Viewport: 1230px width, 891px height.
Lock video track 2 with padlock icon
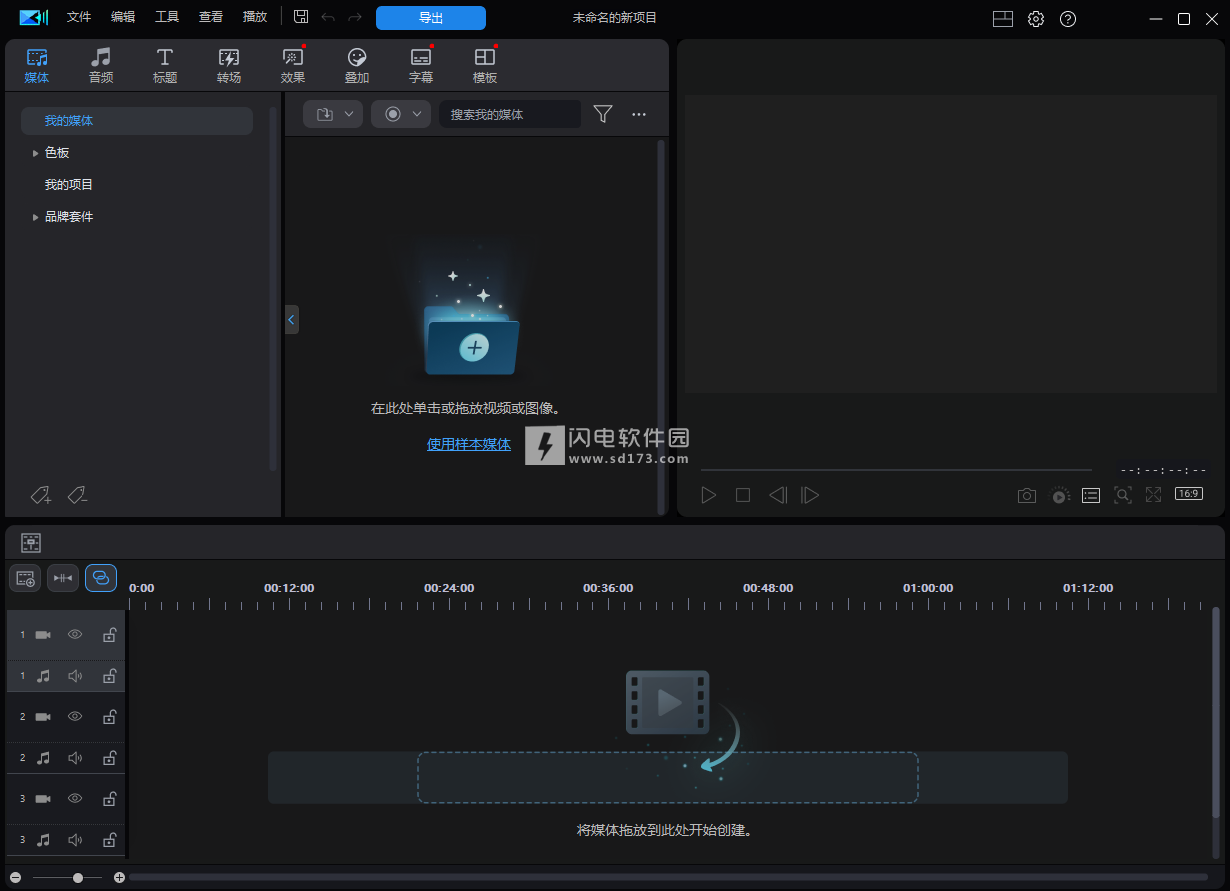point(110,717)
